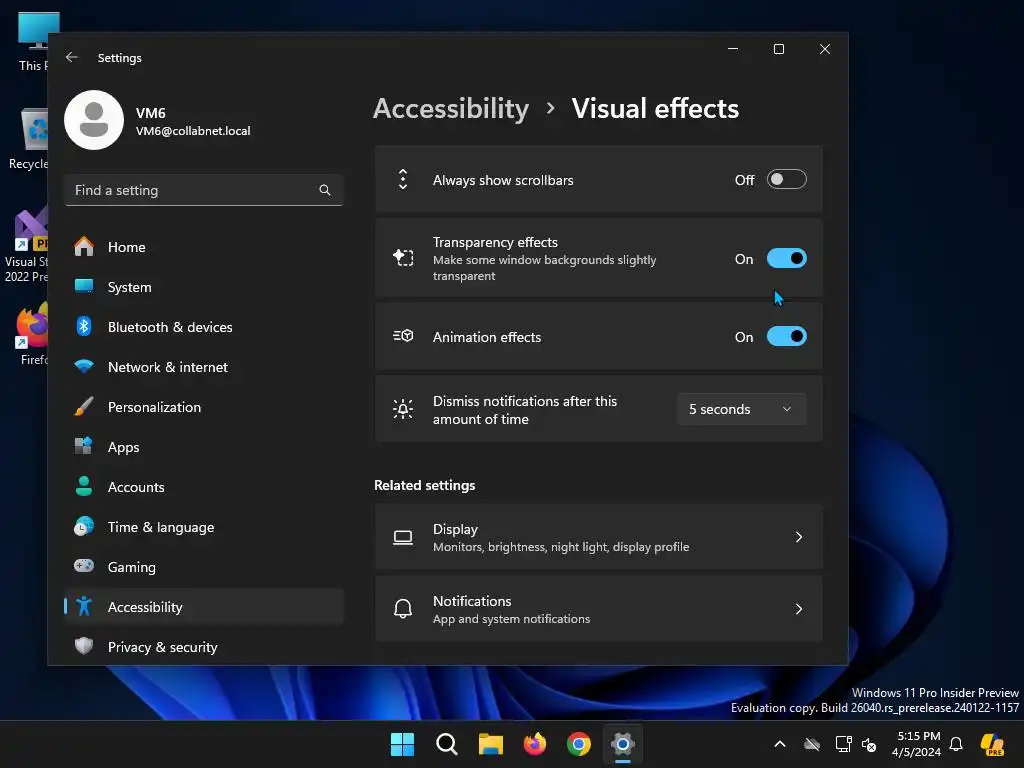Image resolution: width=1024 pixels, height=768 pixels.
Task: Launch File Explorer from taskbar
Action: [490, 744]
